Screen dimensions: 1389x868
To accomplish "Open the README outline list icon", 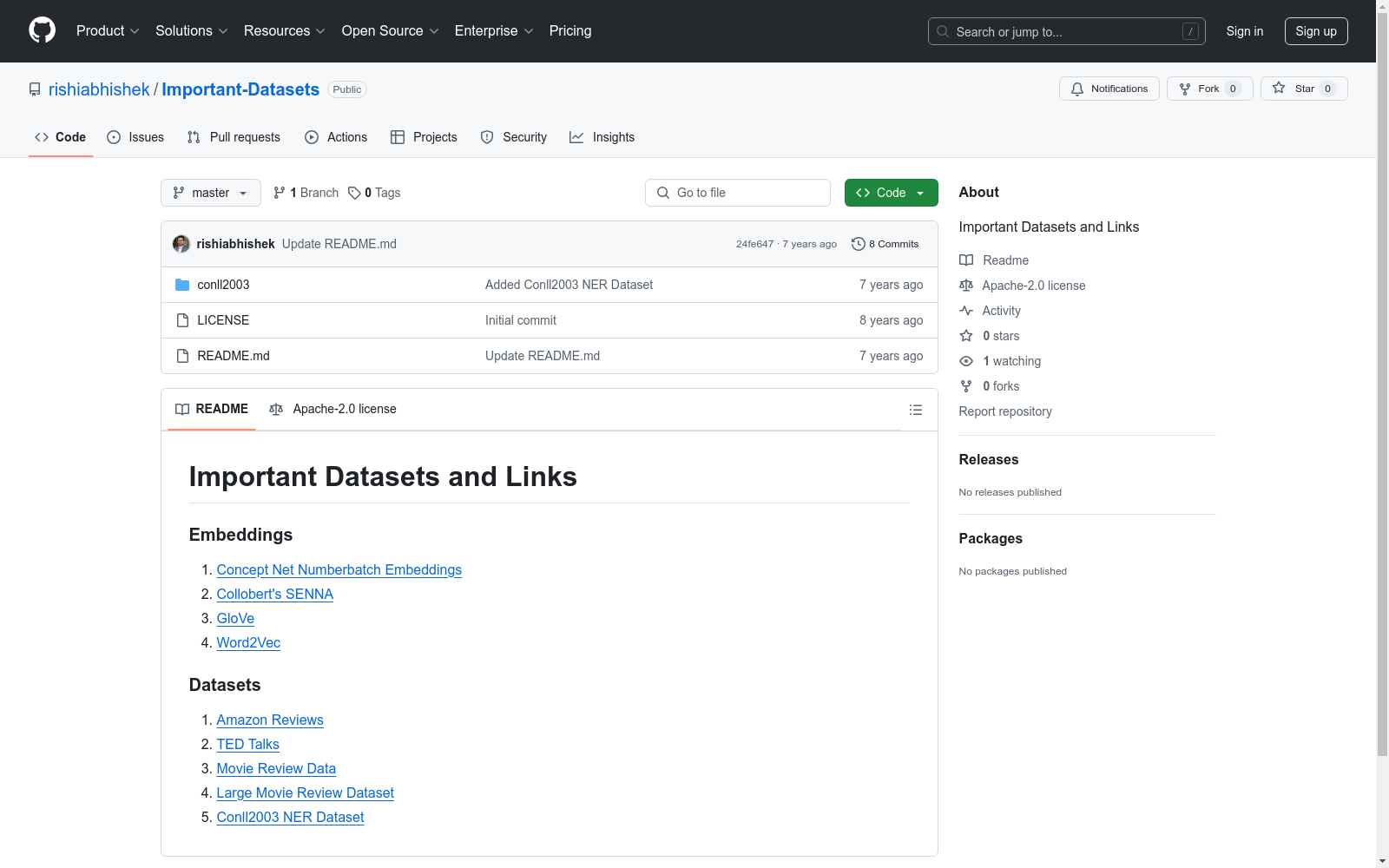I will click(x=916, y=410).
